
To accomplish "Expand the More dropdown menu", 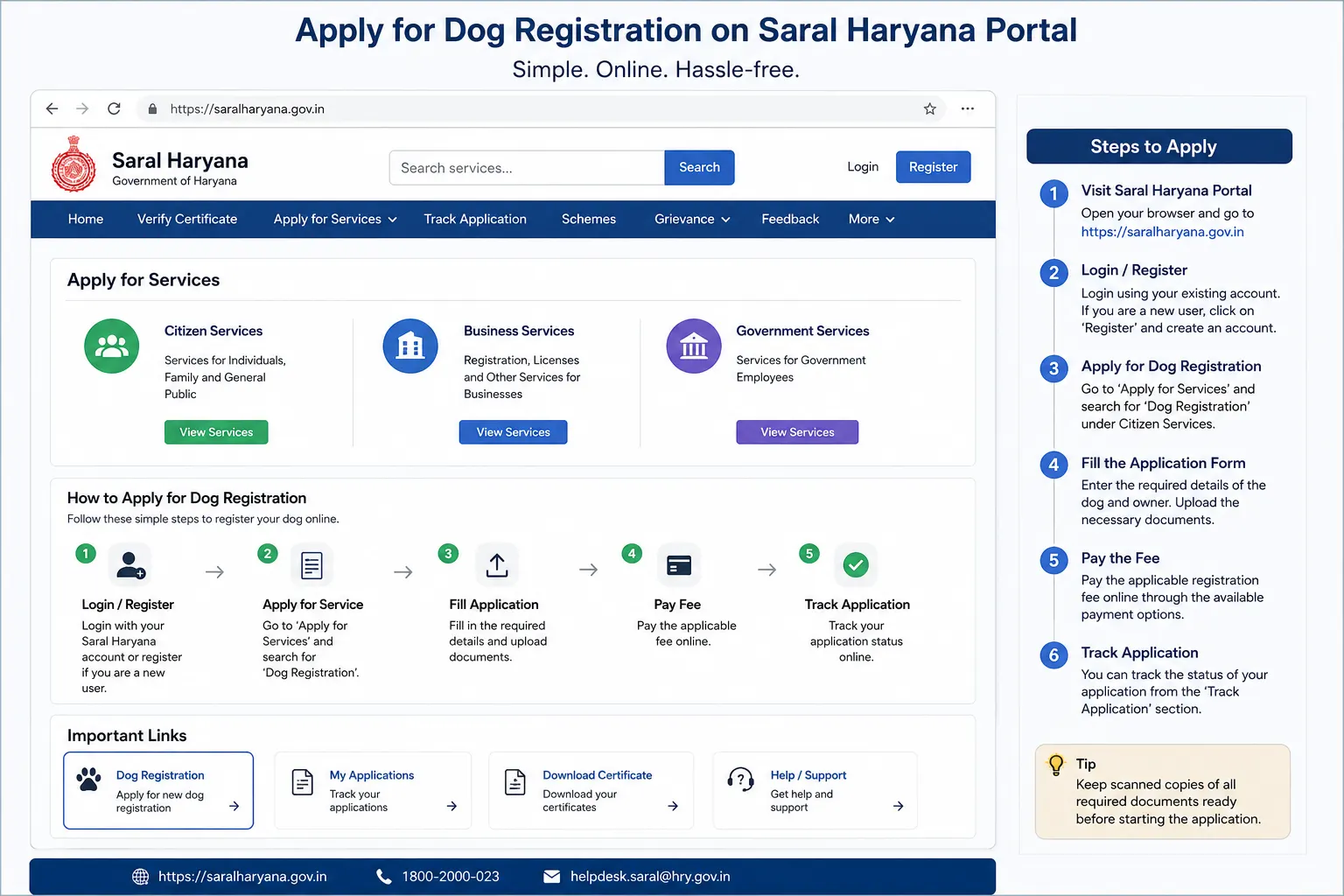I will [871, 219].
